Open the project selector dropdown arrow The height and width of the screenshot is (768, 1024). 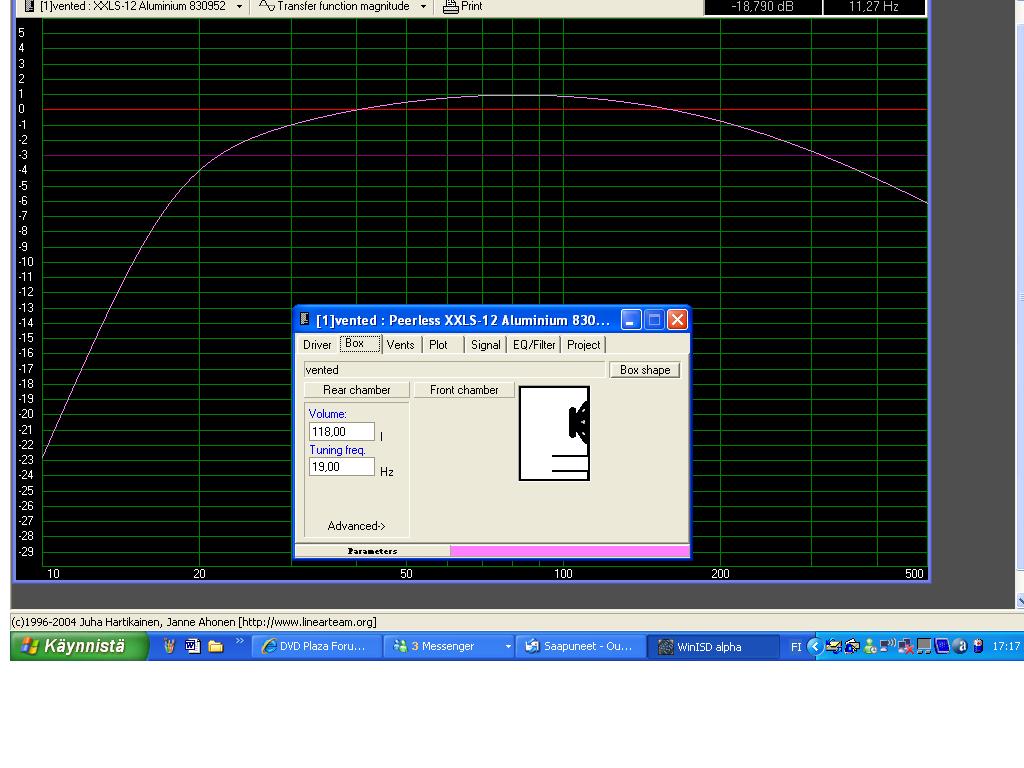coord(239,7)
